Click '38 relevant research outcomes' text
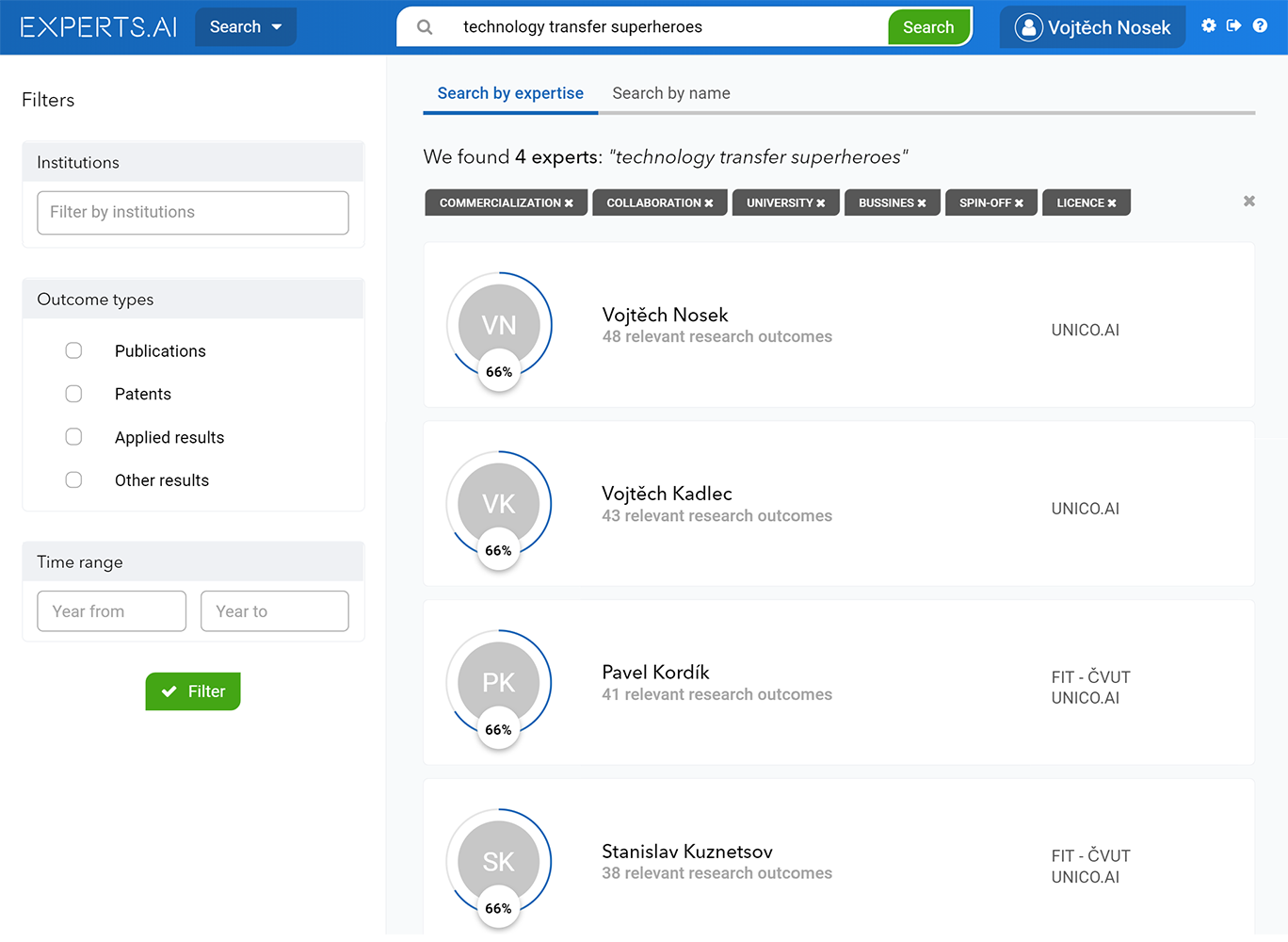The width and height of the screenshot is (1288, 942). click(717, 874)
